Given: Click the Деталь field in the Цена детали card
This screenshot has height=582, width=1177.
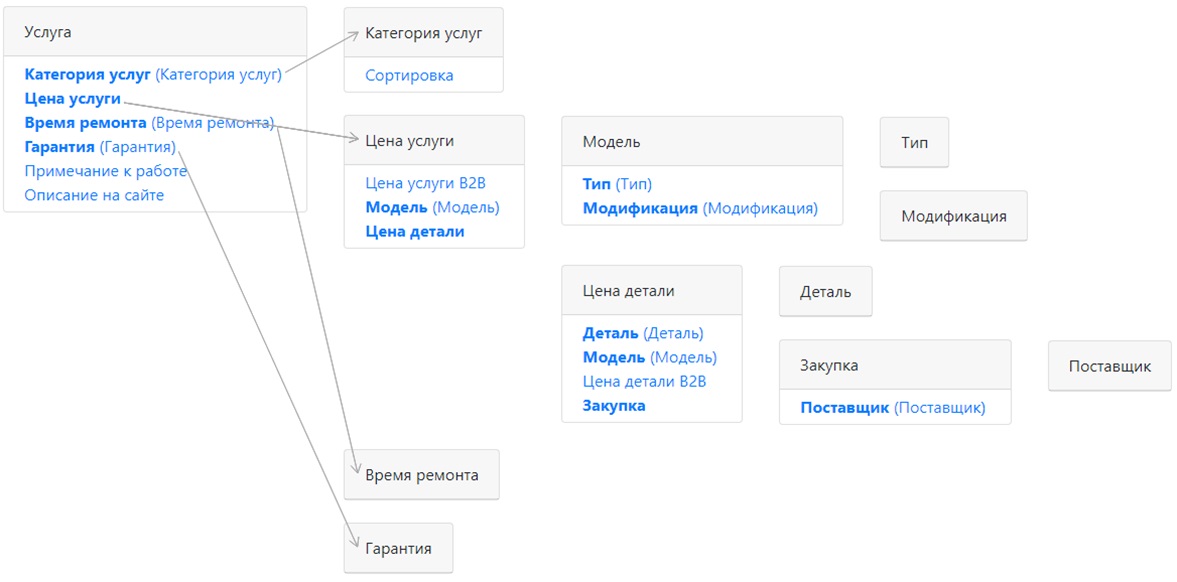Looking at the screenshot, I should click(643, 333).
